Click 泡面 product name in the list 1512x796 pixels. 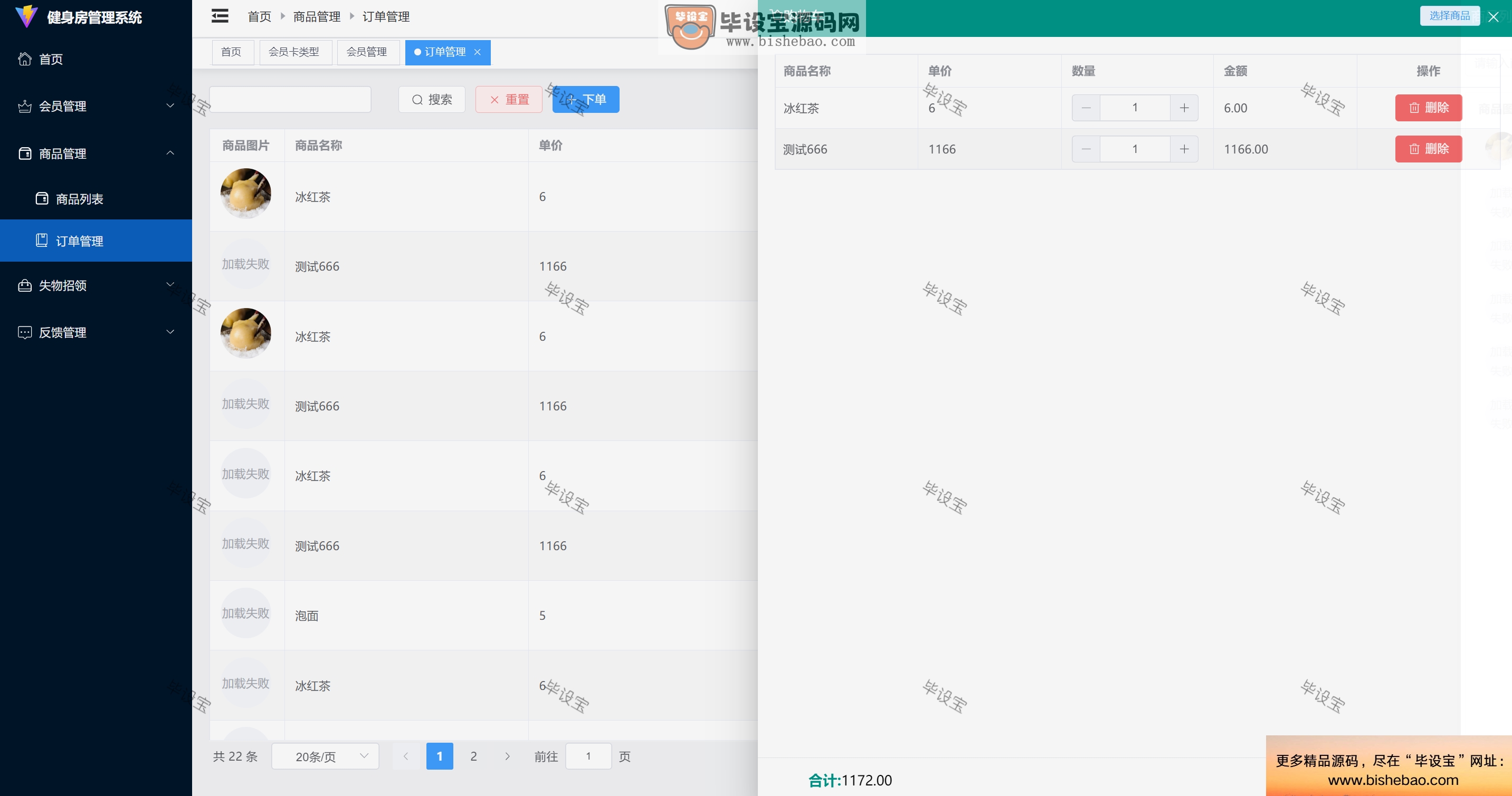point(307,616)
